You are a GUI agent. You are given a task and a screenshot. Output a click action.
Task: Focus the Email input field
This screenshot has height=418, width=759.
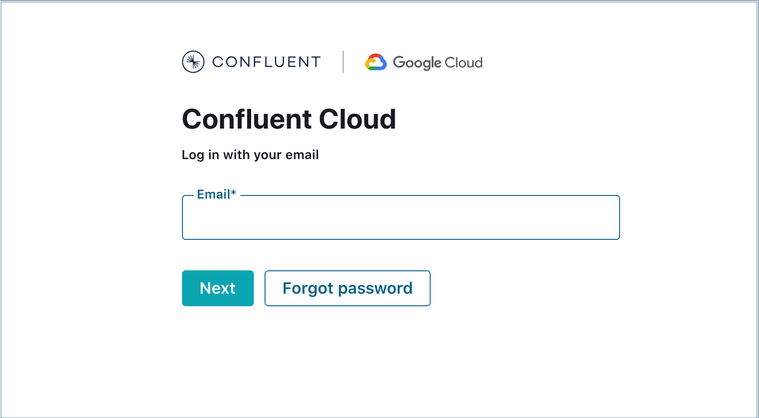[400, 219]
